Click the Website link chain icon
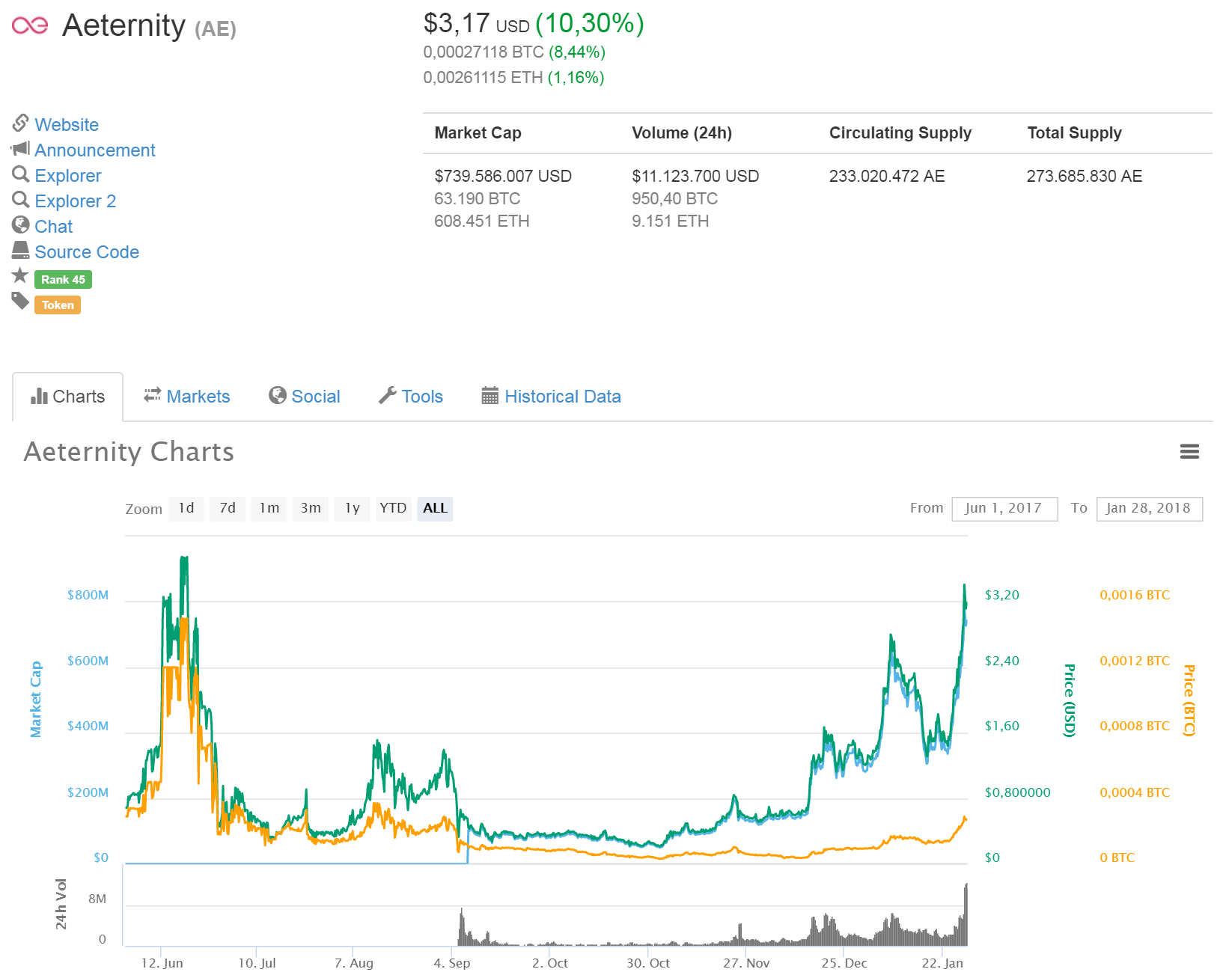This screenshot has width=1232, height=978. (x=20, y=123)
